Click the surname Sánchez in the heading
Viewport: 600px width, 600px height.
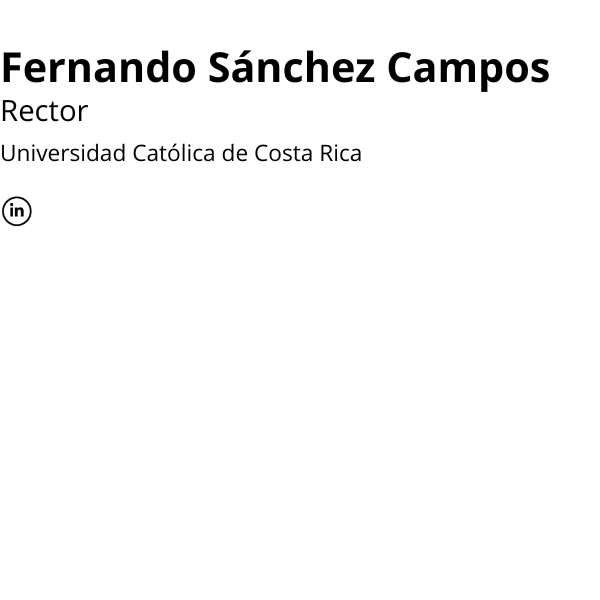(x=291, y=68)
